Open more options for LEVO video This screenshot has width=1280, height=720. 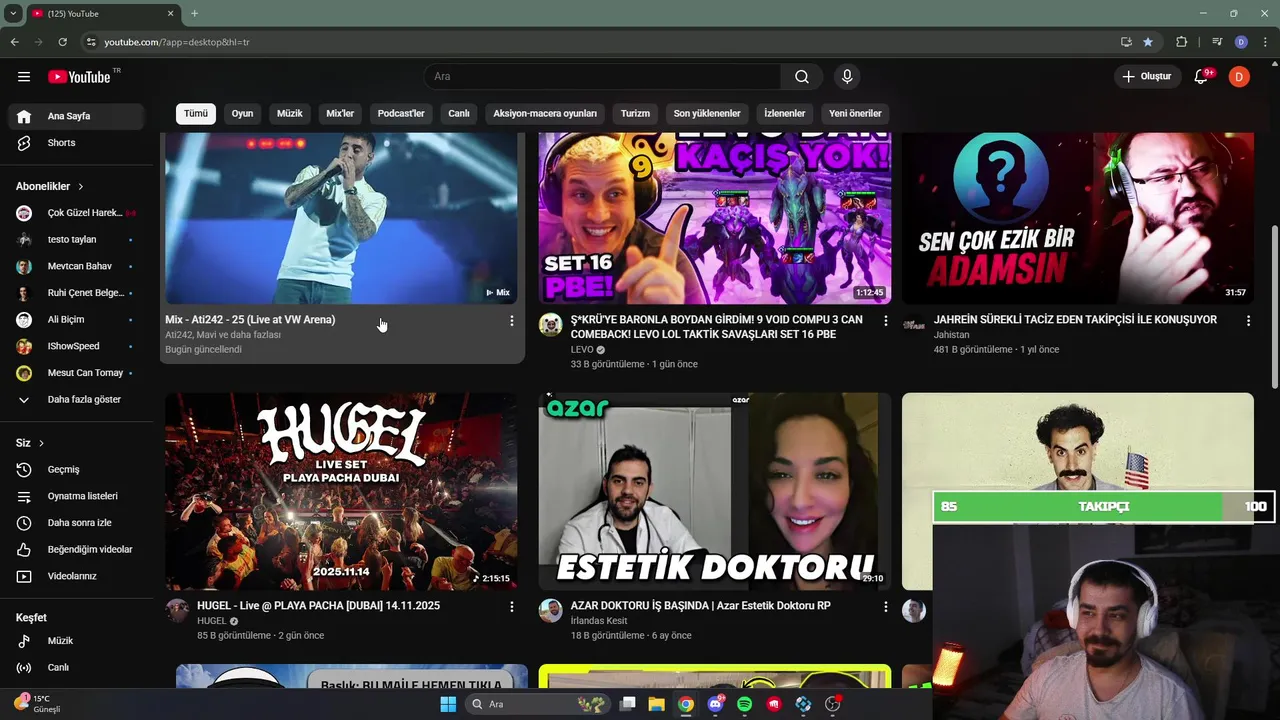pos(885,321)
